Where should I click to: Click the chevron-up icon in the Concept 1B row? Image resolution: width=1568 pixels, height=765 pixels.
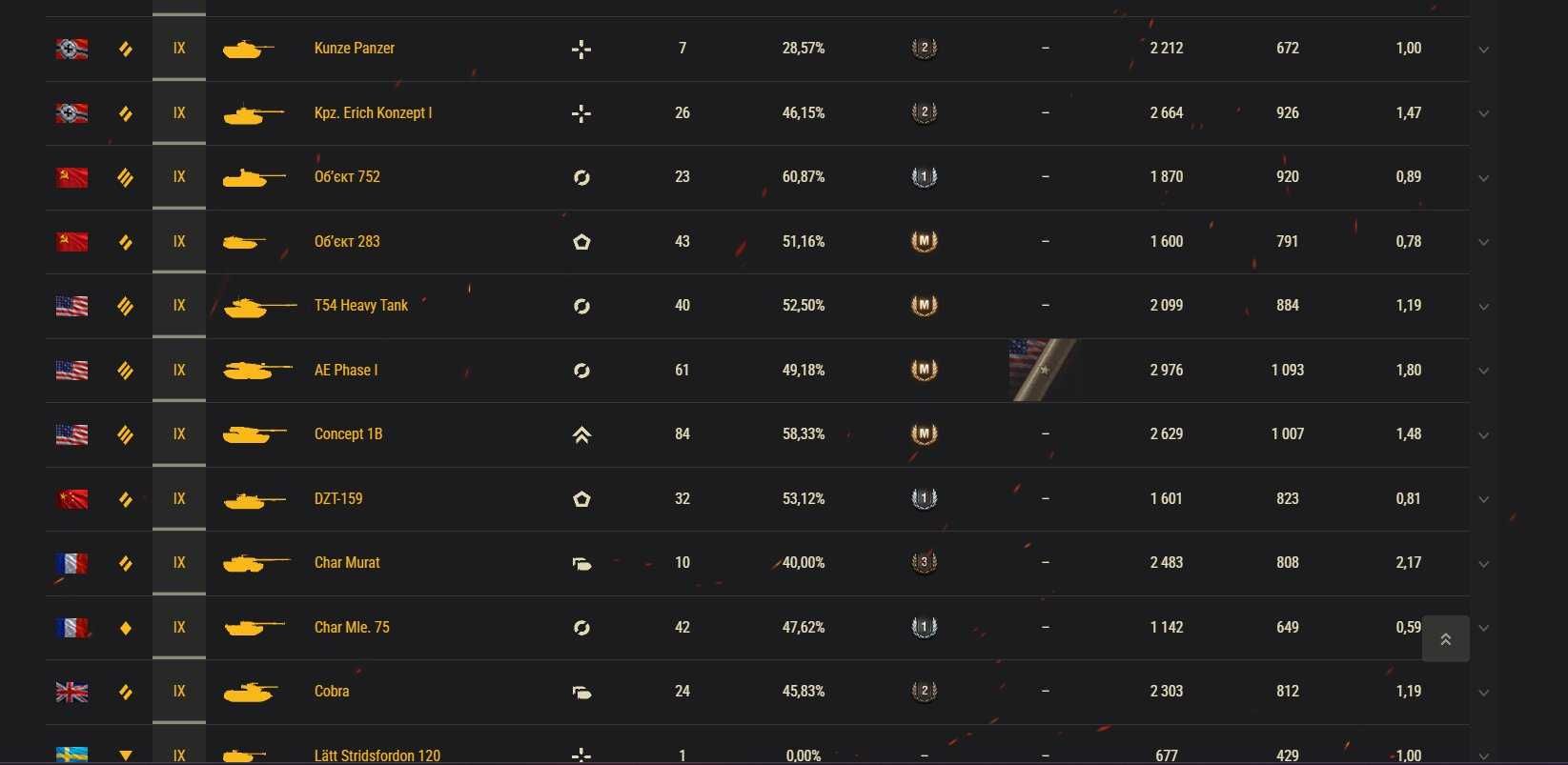581,435
